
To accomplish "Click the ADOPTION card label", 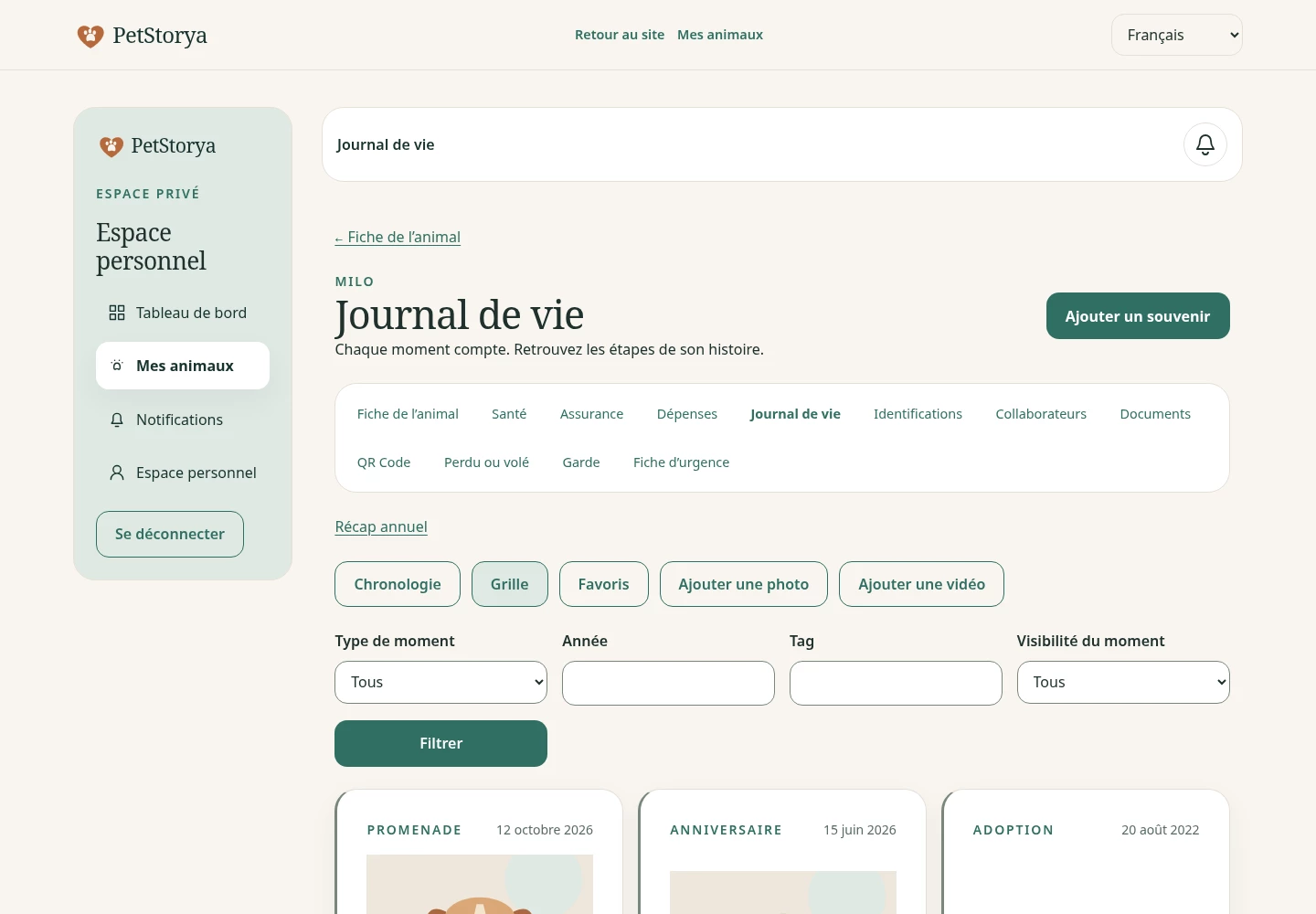I will (x=1014, y=830).
